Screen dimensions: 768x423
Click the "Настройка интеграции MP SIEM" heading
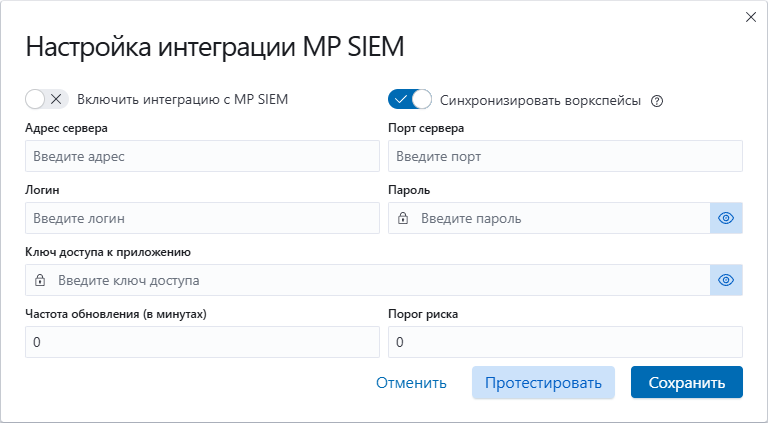point(215,48)
